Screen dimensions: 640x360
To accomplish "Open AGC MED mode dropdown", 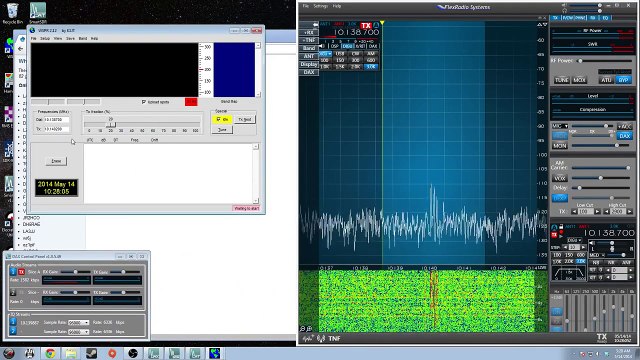I will point(597,255).
